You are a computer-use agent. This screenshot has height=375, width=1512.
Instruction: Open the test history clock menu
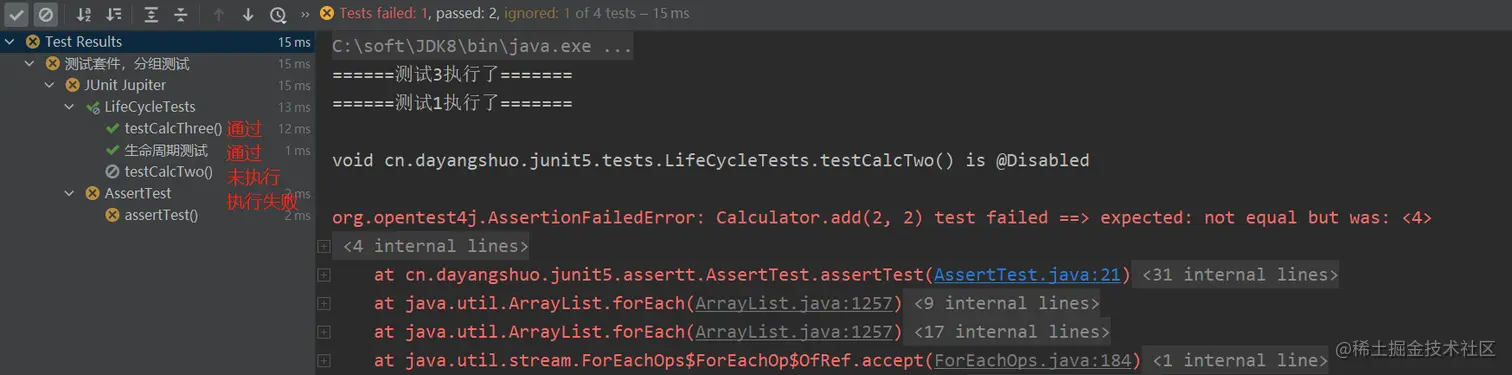pyautogui.click(x=278, y=14)
